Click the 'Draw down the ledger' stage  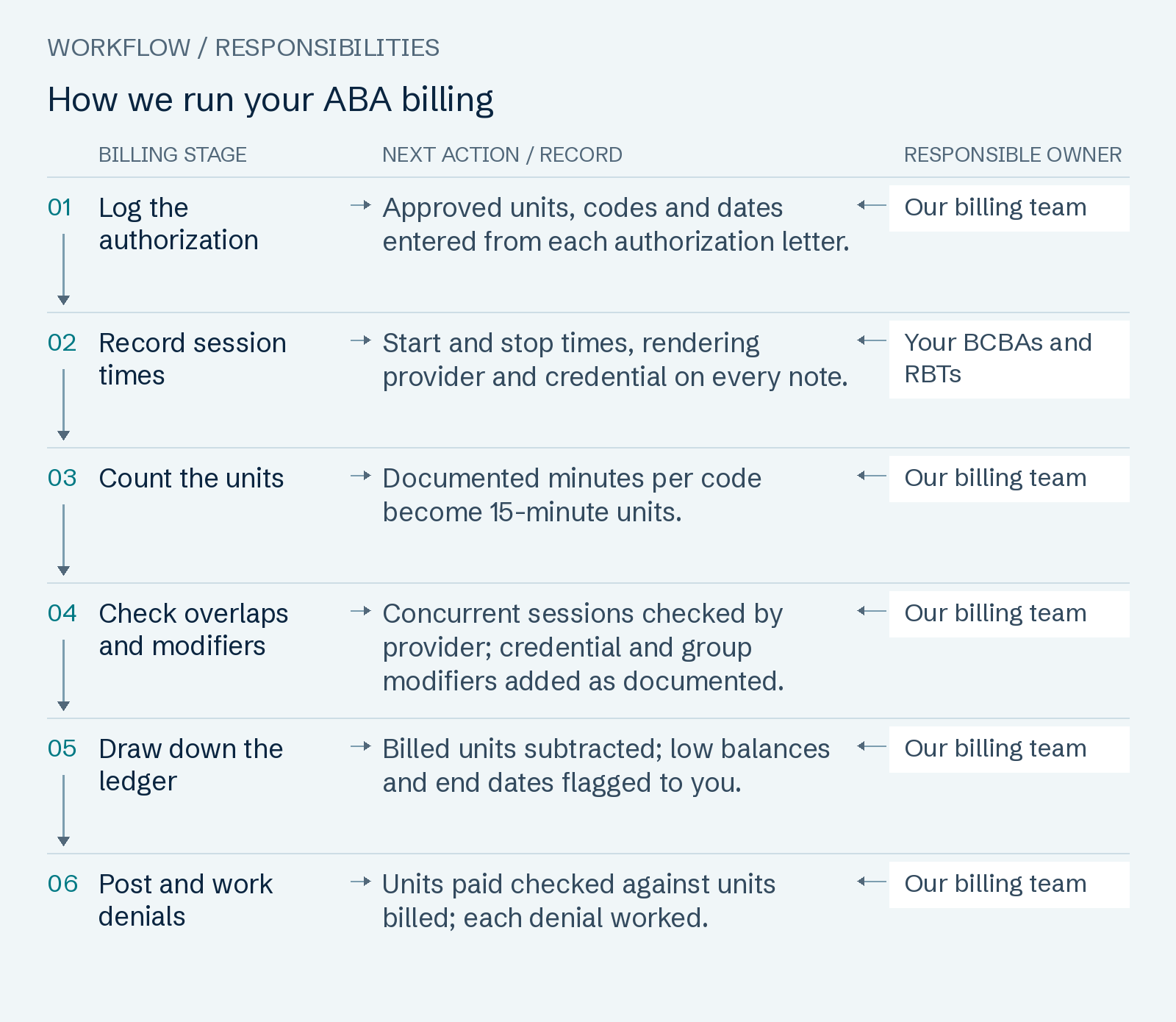click(191, 765)
